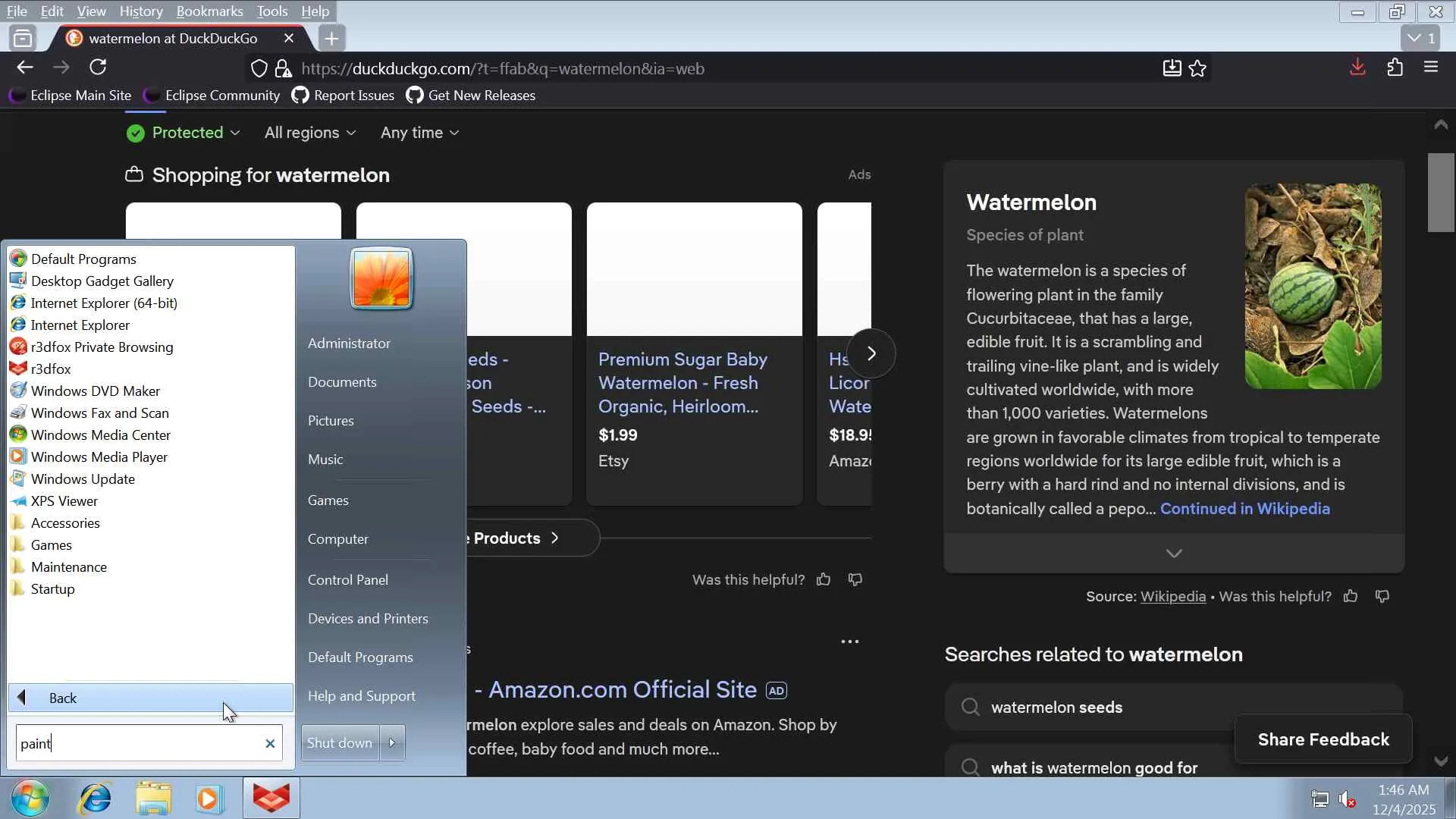Image resolution: width=1456 pixels, height=819 pixels.
Task: Expand the Watermelon info panel chevron
Action: coord(1173,554)
